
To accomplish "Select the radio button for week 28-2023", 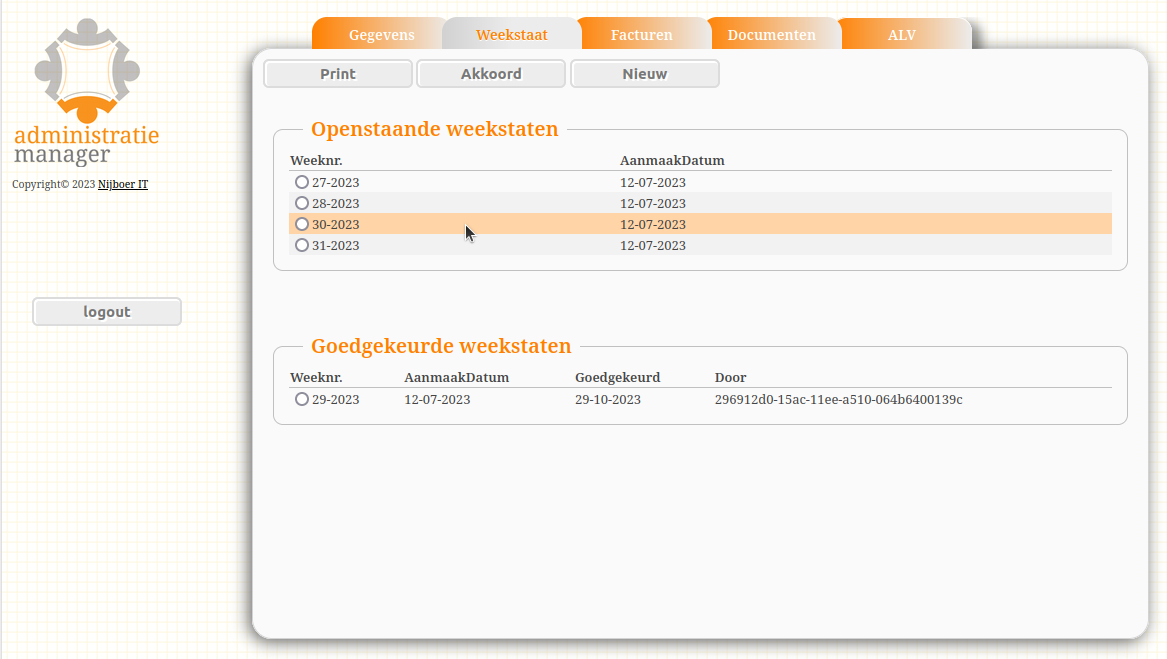I will click(x=302, y=203).
